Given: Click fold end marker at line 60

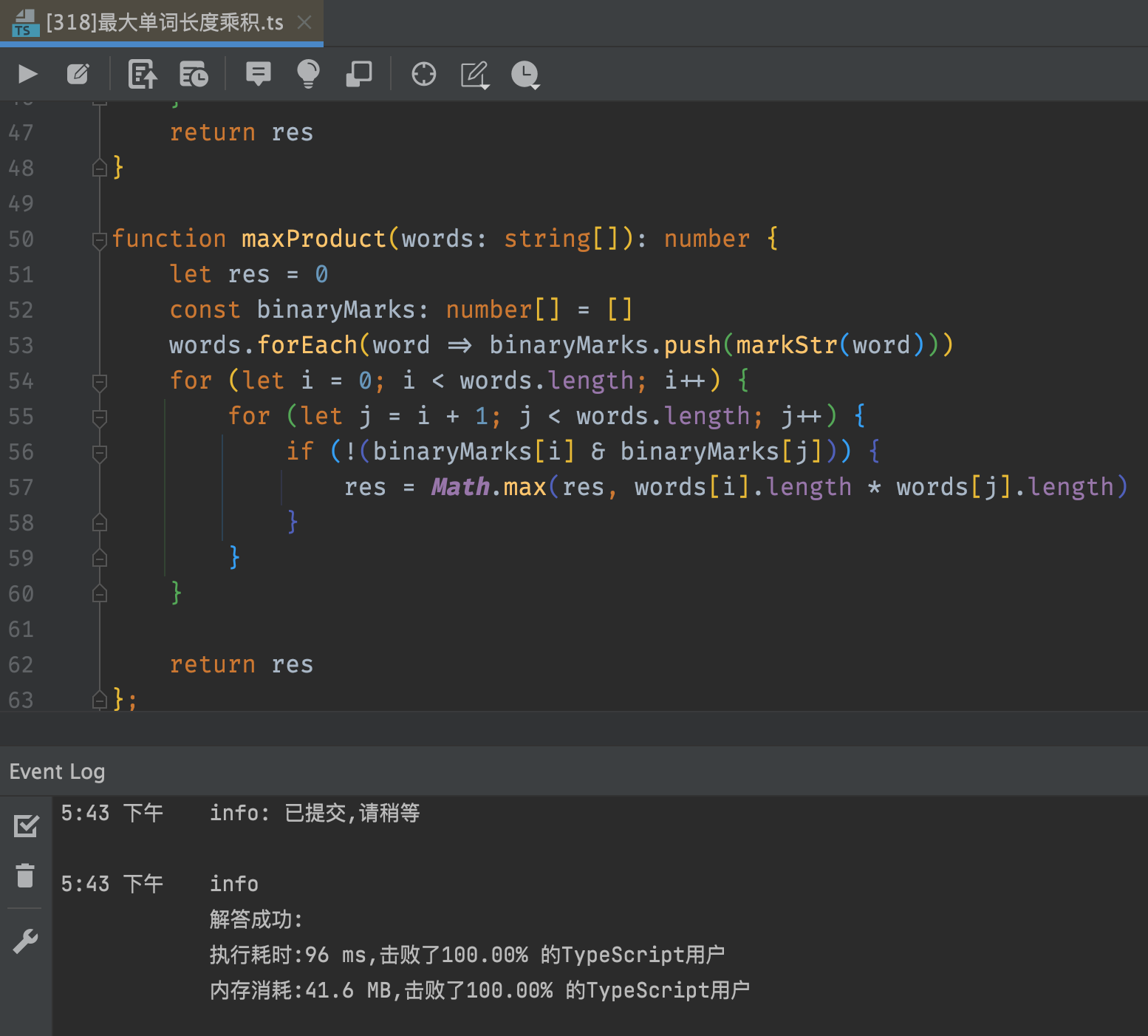Looking at the screenshot, I should 100,593.
